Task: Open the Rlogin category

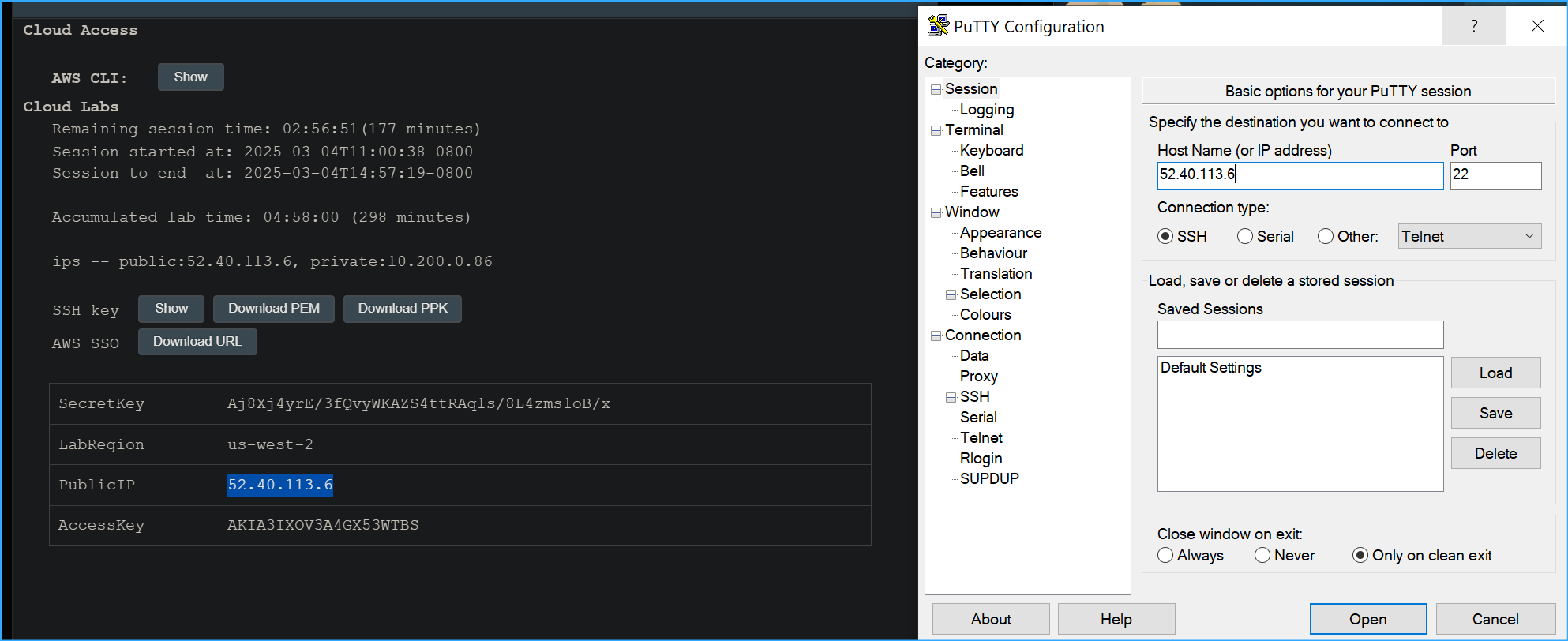Action: pyautogui.click(x=981, y=458)
